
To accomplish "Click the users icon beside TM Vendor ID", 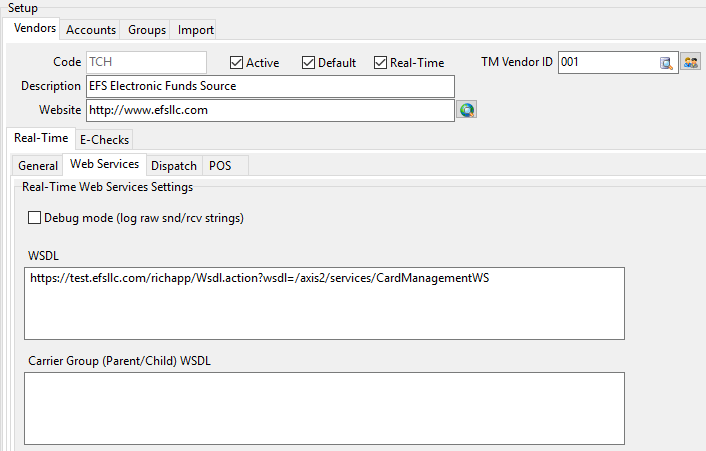I will [690, 62].
